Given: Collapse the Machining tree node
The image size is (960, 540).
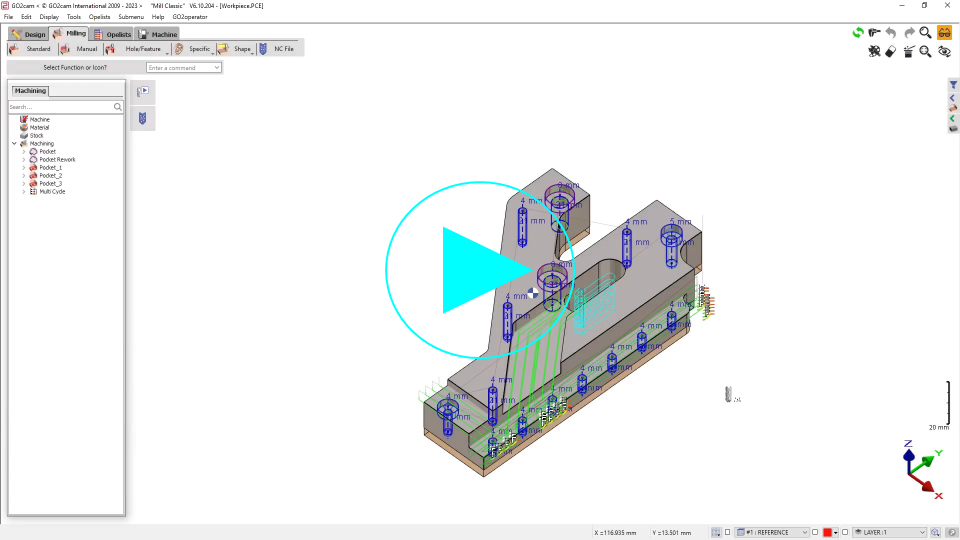Looking at the screenshot, I should (x=14, y=144).
